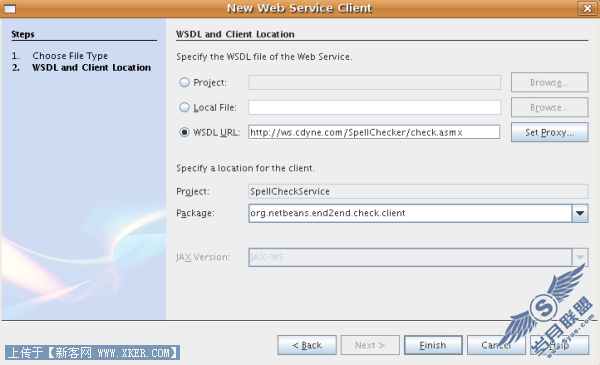Screen dimensions: 600x365
Task: Open Help for this wizard
Action: click(559, 345)
